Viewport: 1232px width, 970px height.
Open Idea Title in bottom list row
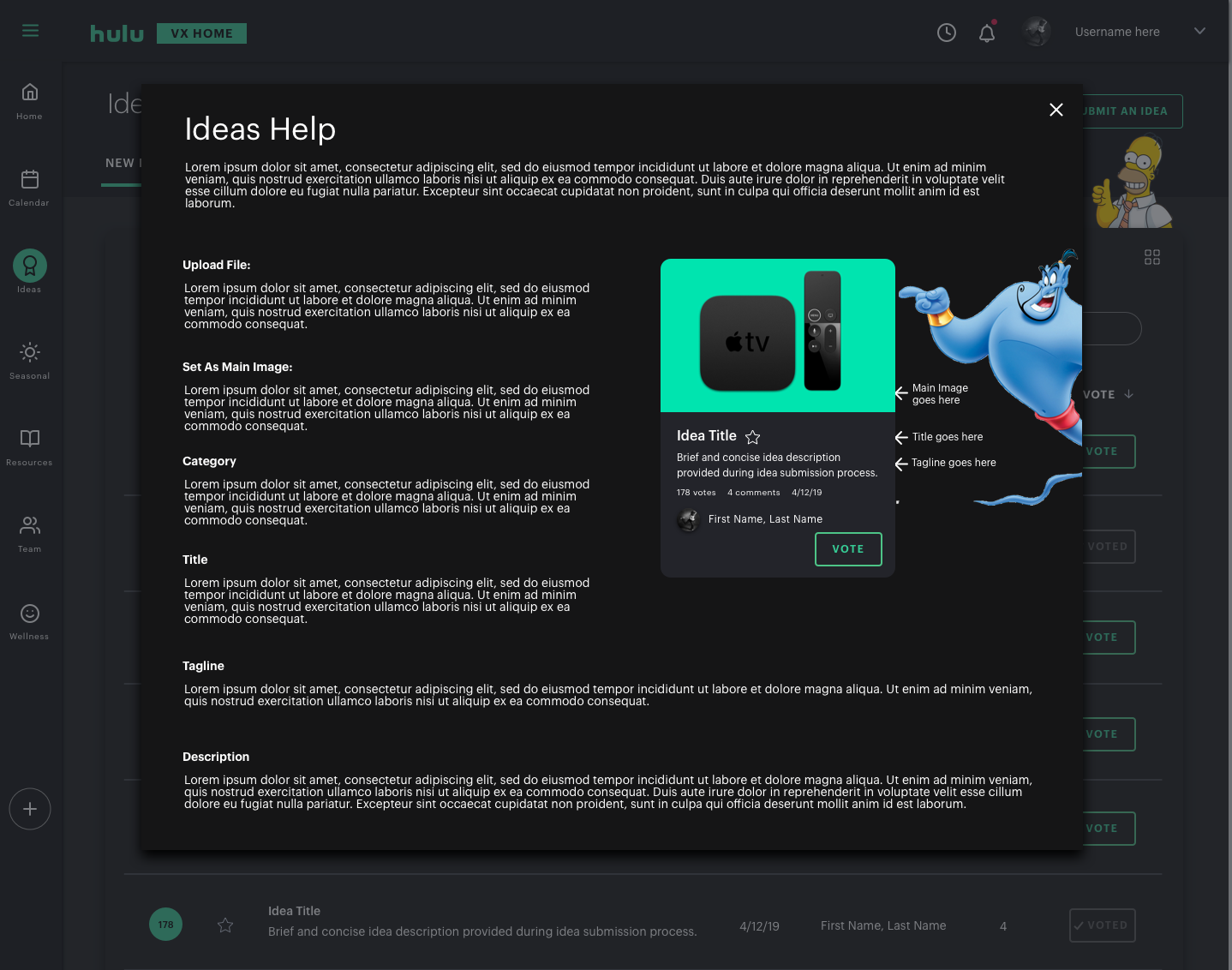[294, 911]
